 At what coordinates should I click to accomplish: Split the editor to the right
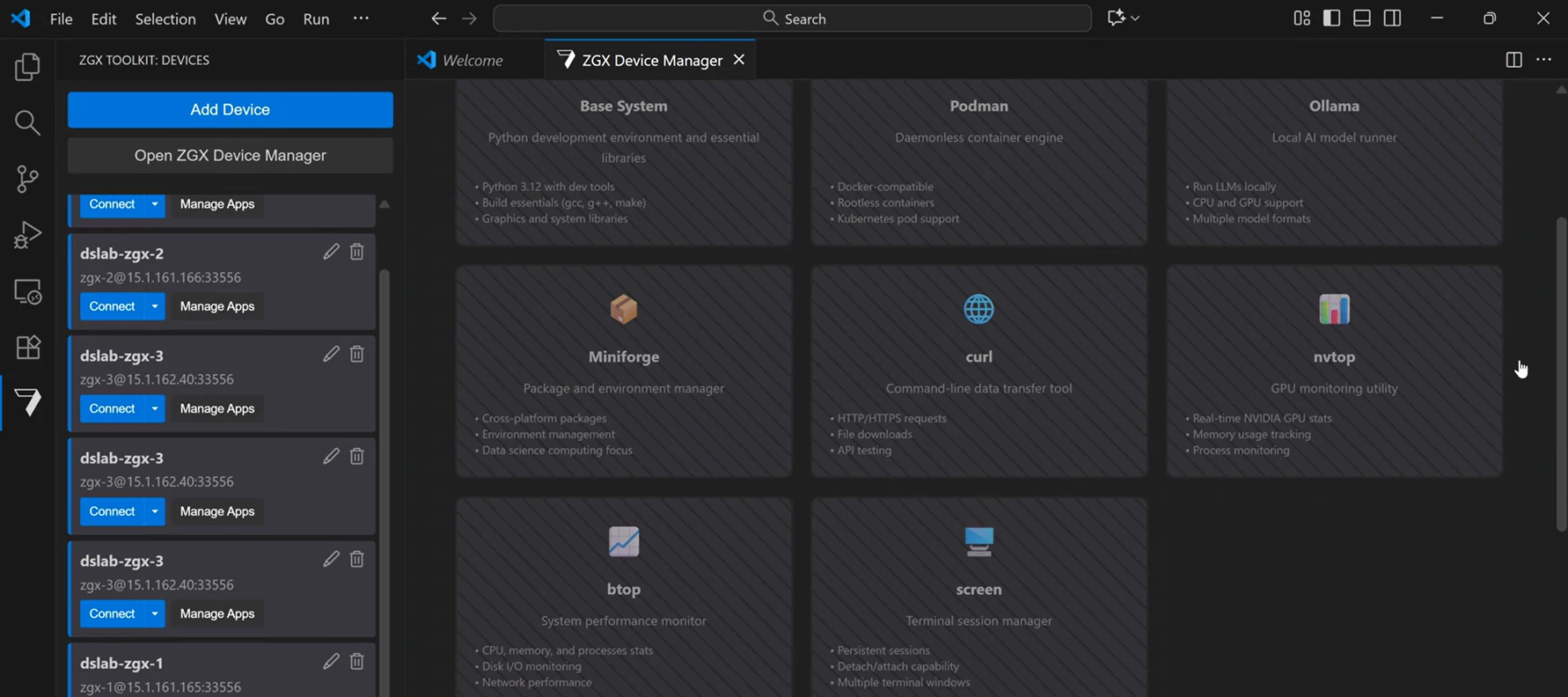(x=1513, y=60)
